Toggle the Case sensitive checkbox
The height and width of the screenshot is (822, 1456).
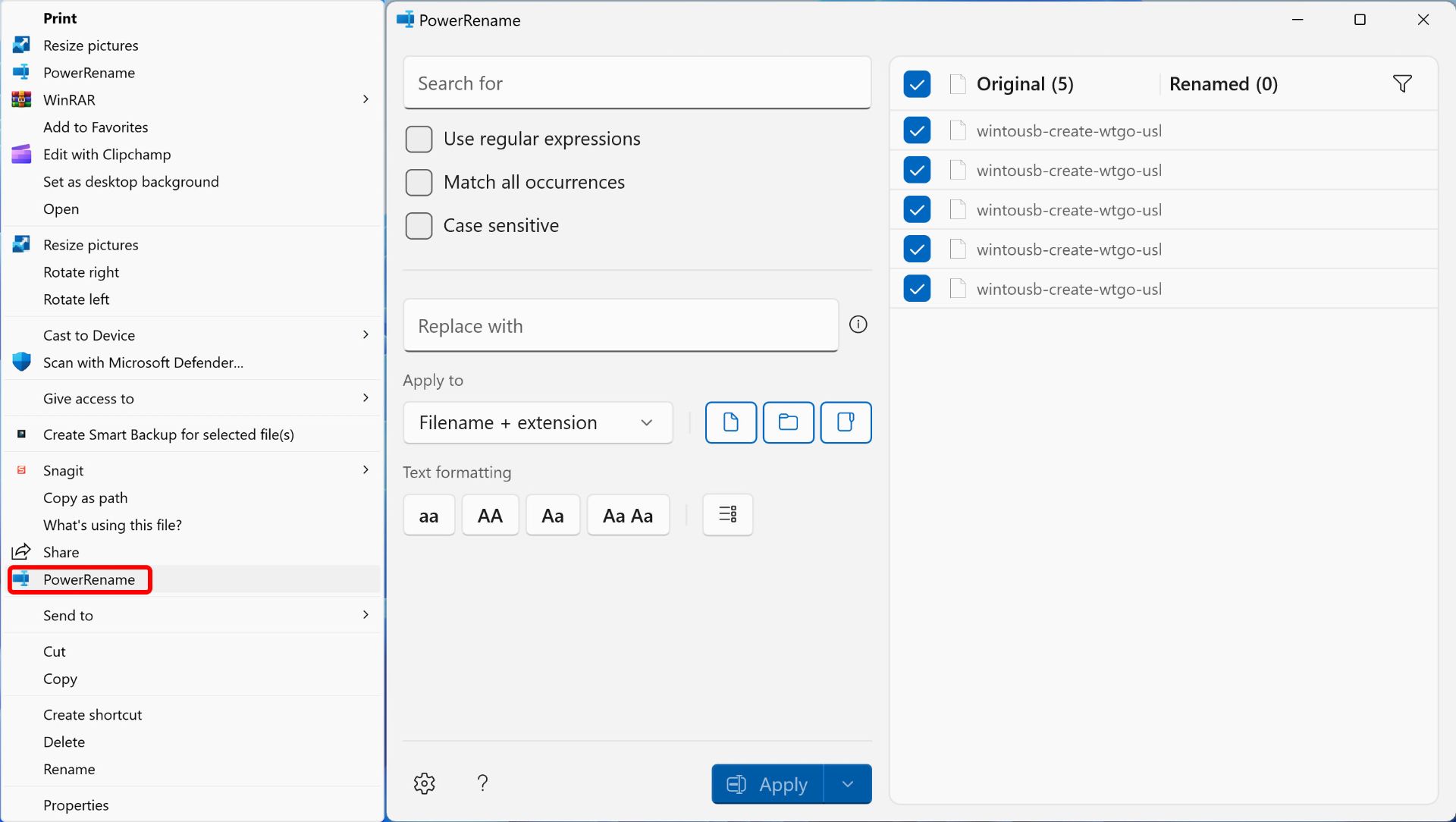[x=419, y=225]
